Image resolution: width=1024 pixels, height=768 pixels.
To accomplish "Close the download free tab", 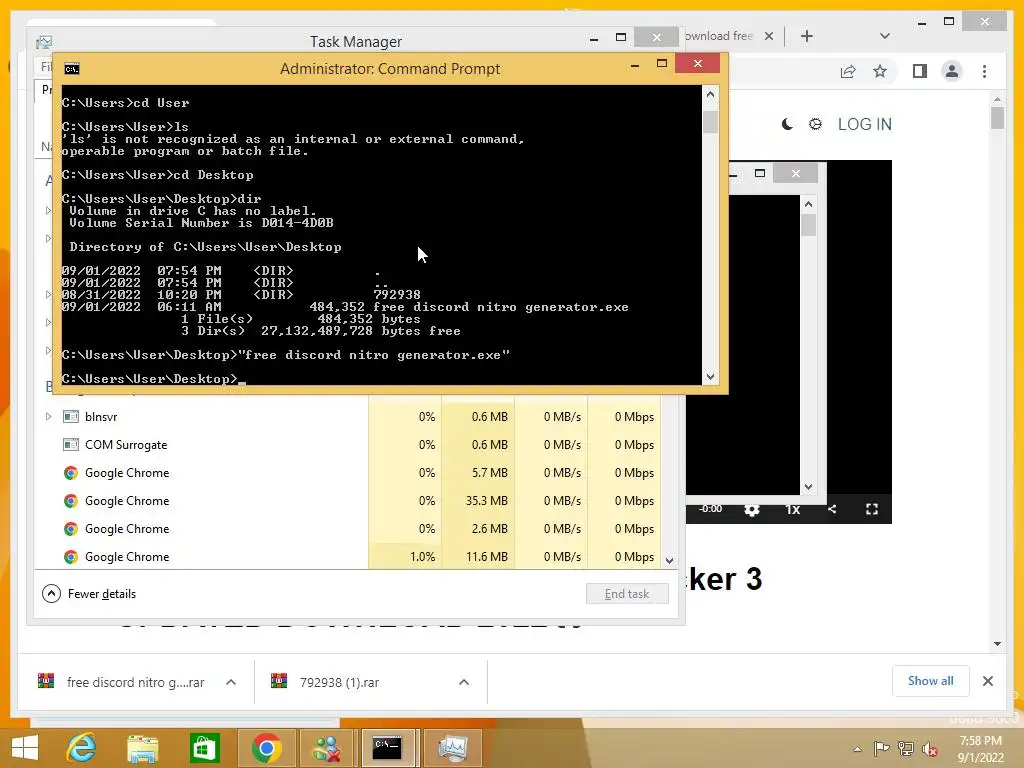I will click(769, 37).
